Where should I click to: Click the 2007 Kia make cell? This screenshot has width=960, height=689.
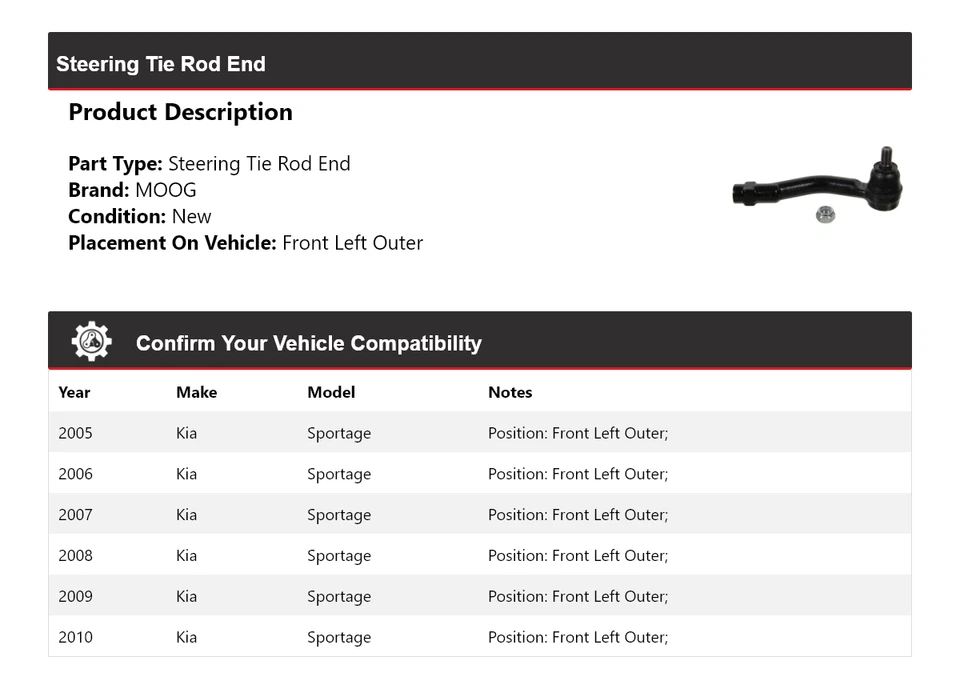(x=187, y=515)
